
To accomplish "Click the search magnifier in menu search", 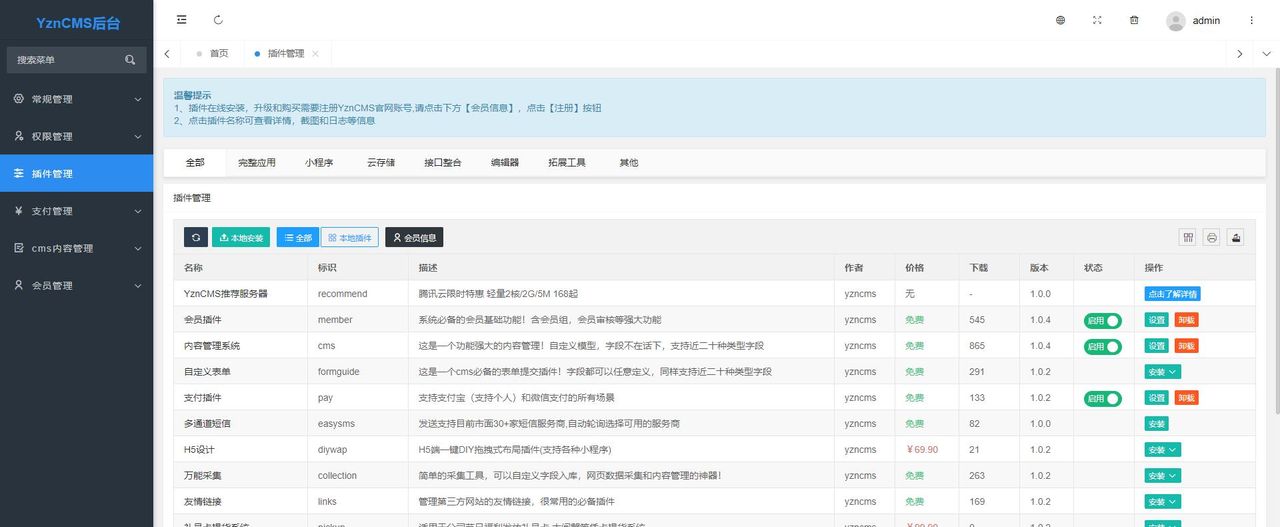I will [130, 60].
